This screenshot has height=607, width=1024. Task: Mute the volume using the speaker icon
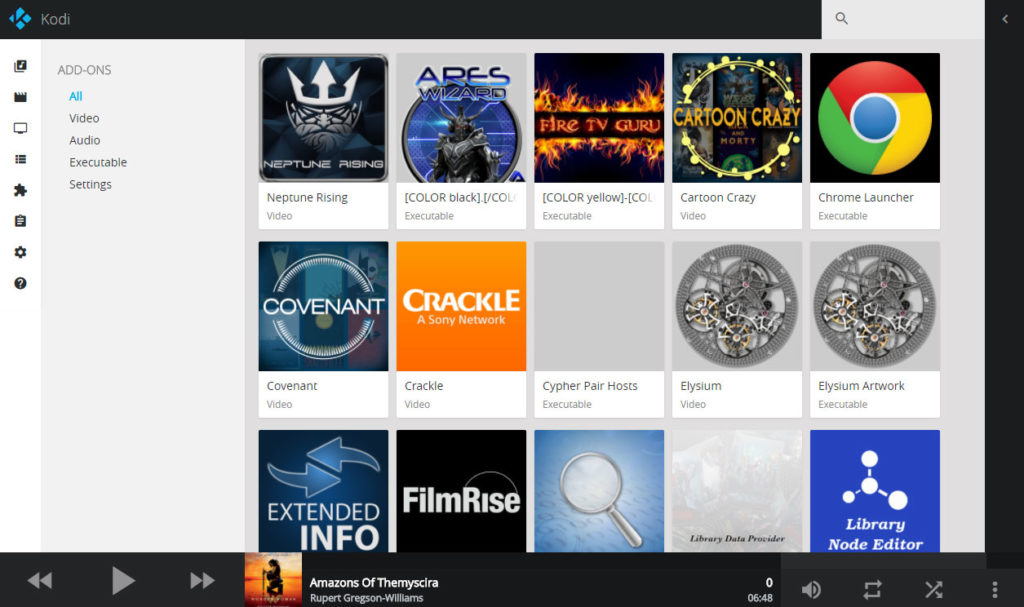811,590
